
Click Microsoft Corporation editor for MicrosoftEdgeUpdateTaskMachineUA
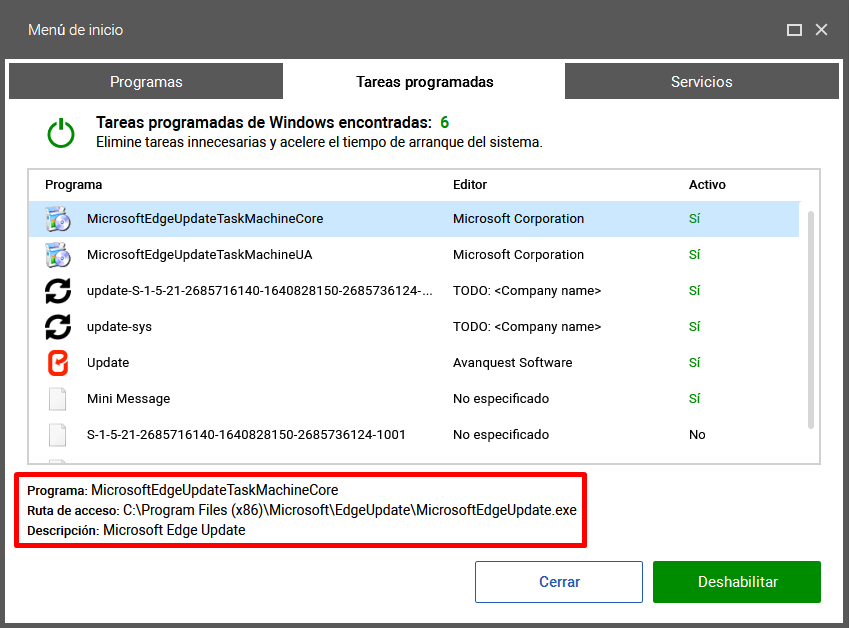coord(519,254)
